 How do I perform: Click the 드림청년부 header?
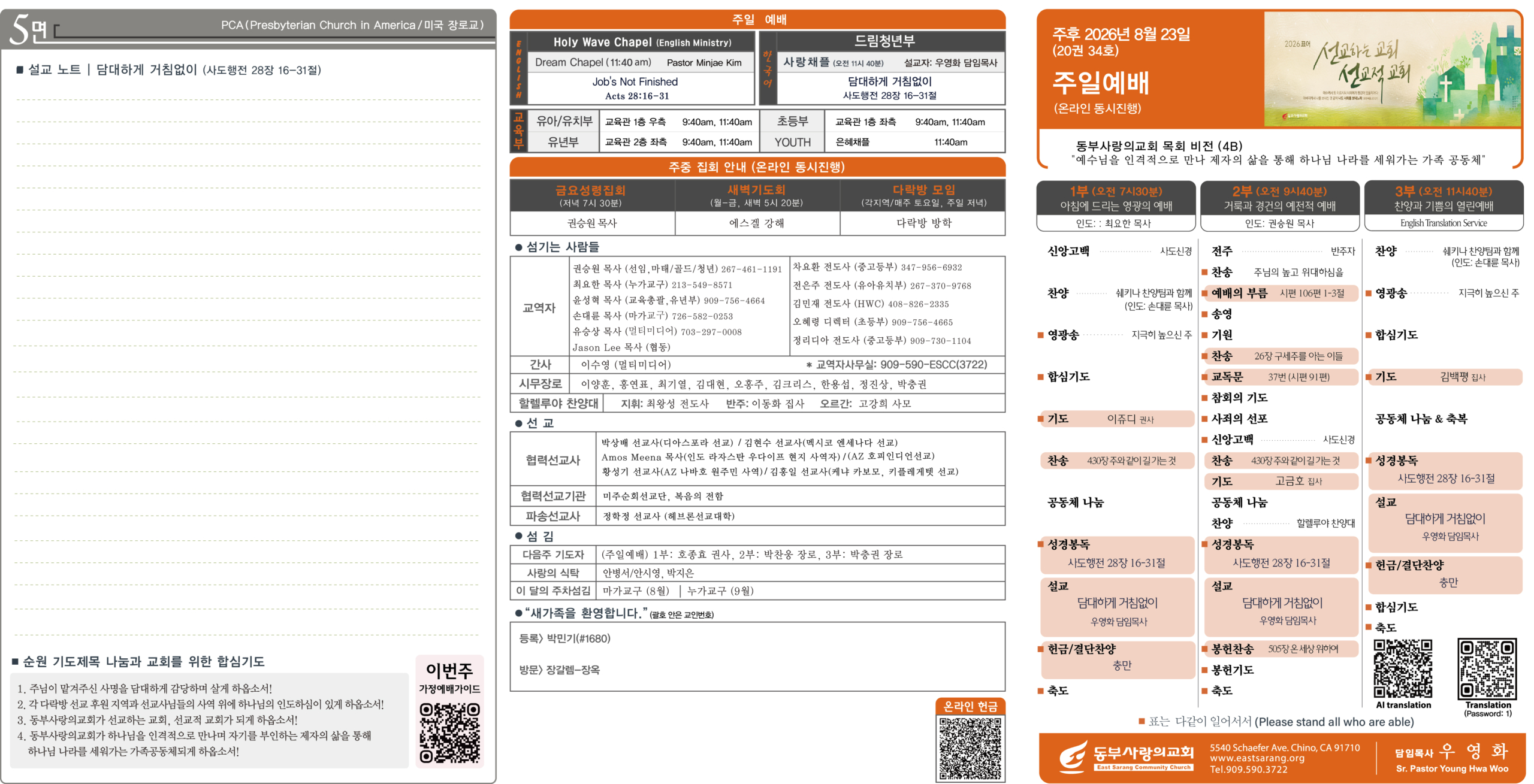884,41
